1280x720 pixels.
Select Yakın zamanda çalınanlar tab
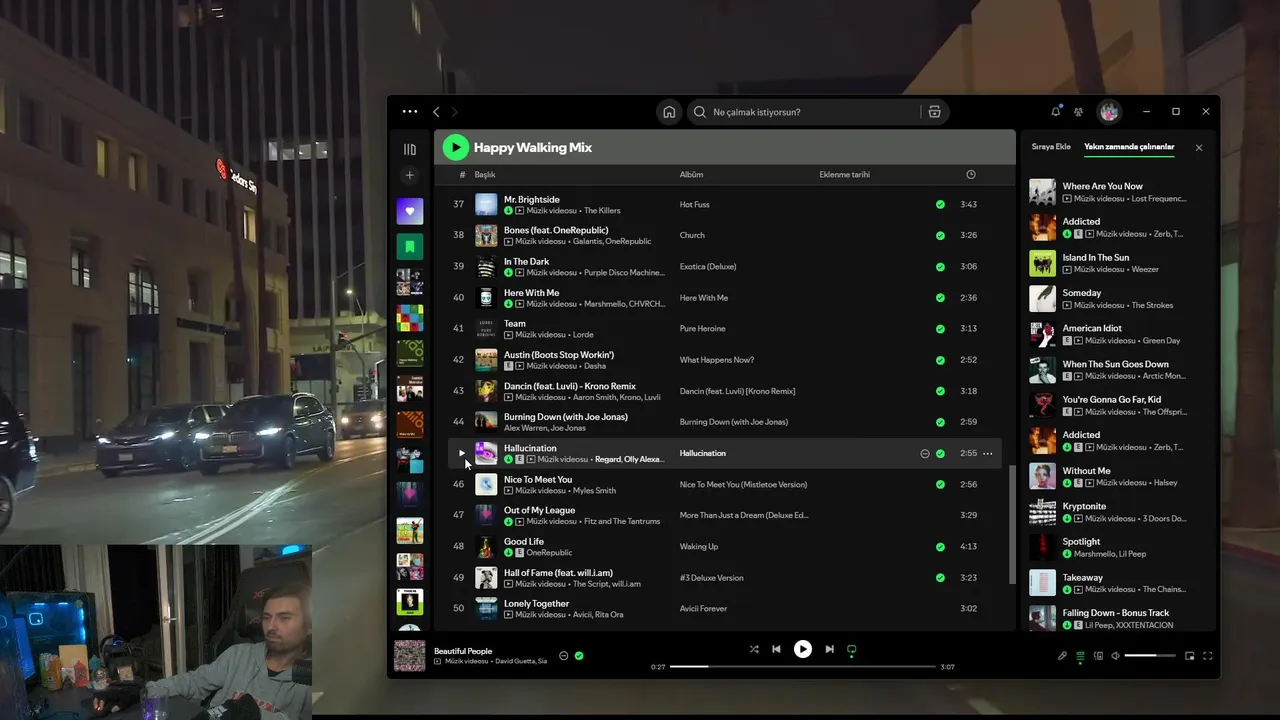click(x=1129, y=147)
